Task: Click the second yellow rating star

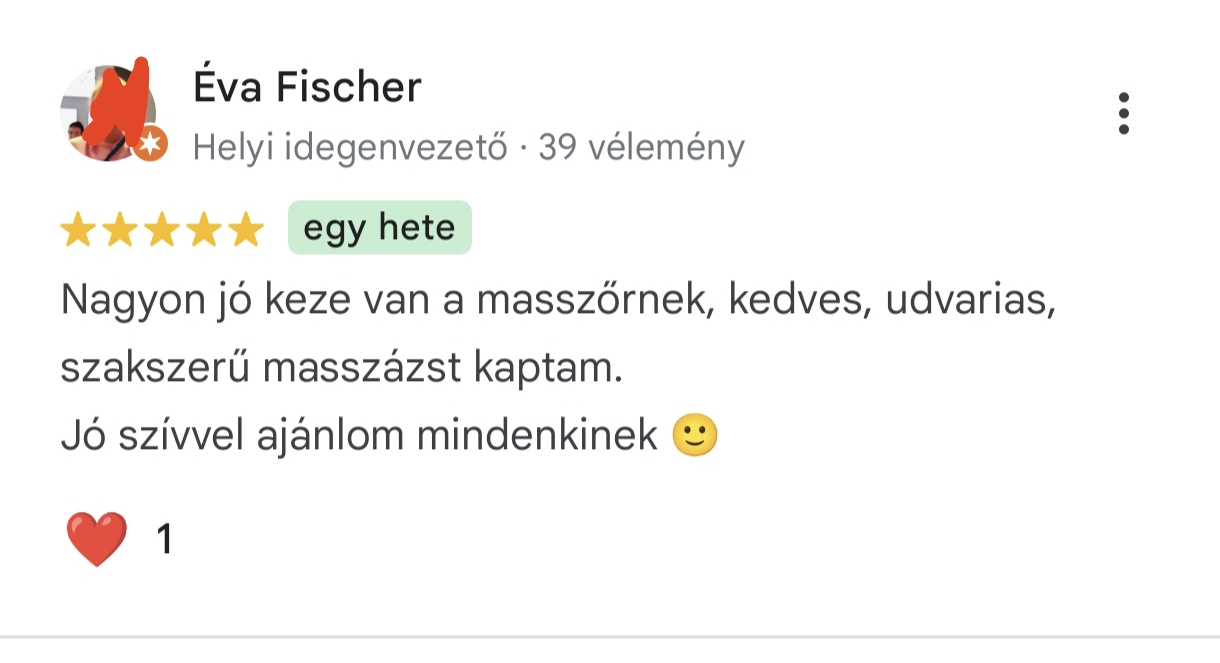Action: point(120,231)
